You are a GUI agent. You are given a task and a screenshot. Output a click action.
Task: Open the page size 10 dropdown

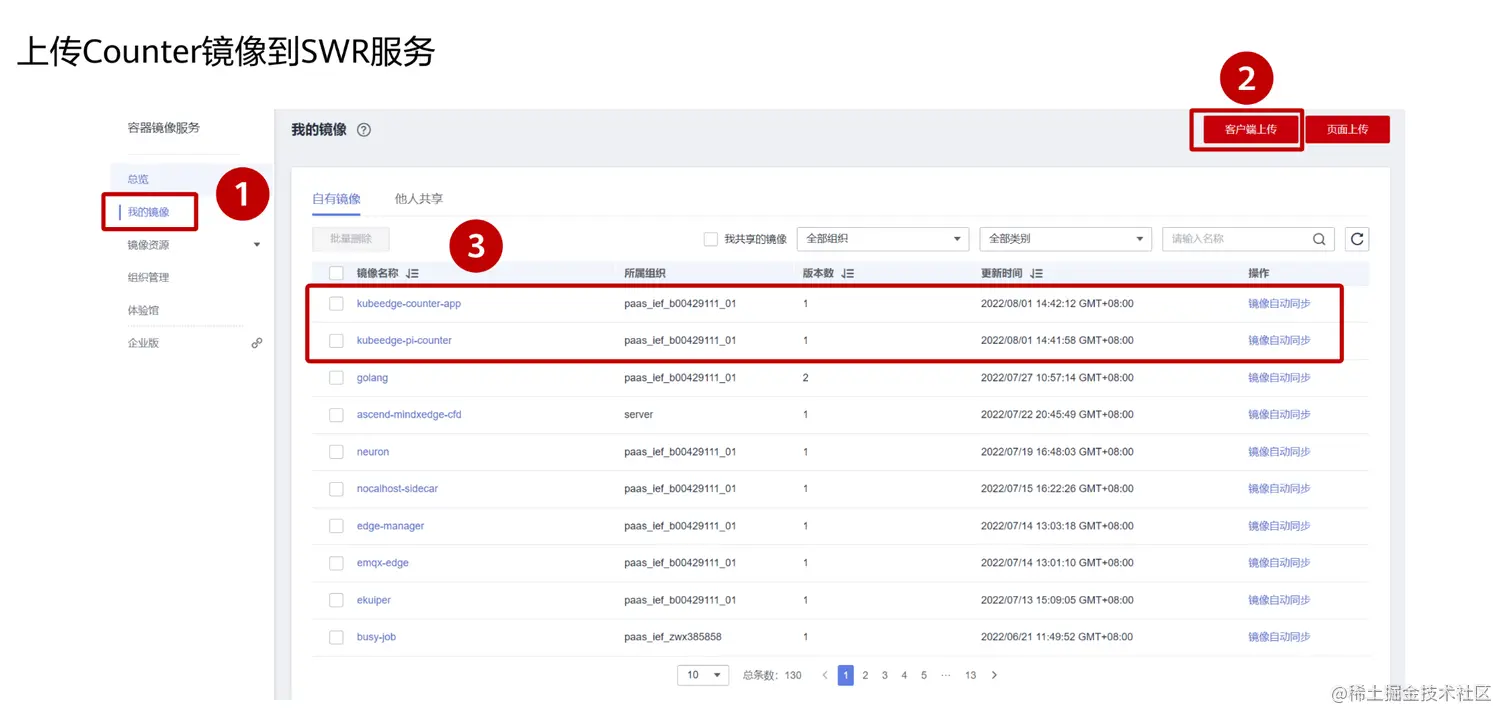click(x=703, y=676)
